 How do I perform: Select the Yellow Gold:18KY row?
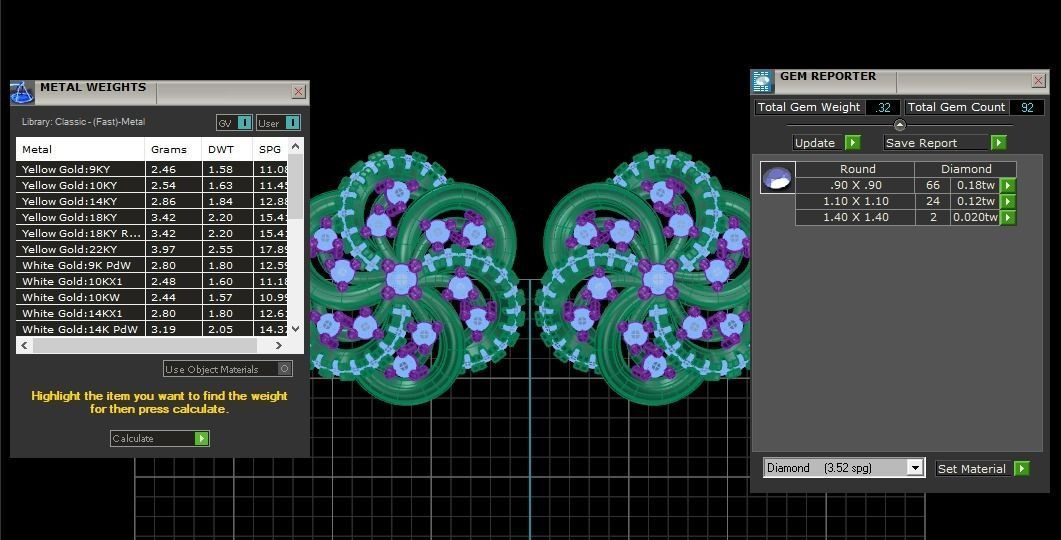pyautogui.click(x=152, y=217)
